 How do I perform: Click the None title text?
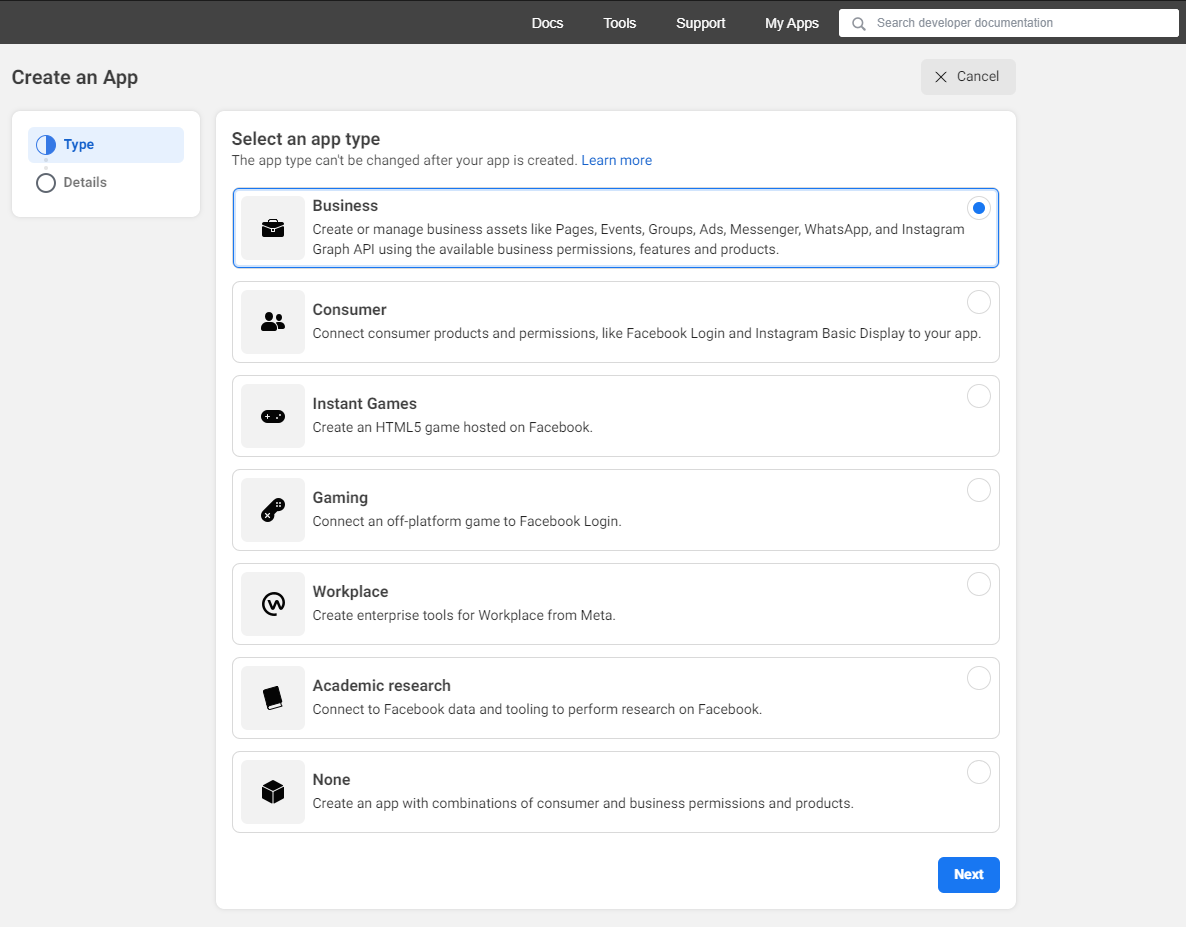tap(331, 780)
